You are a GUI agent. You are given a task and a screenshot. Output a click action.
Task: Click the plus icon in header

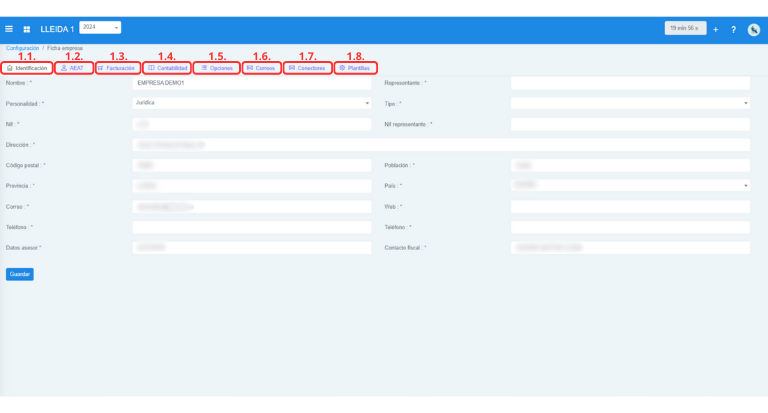tap(716, 29)
